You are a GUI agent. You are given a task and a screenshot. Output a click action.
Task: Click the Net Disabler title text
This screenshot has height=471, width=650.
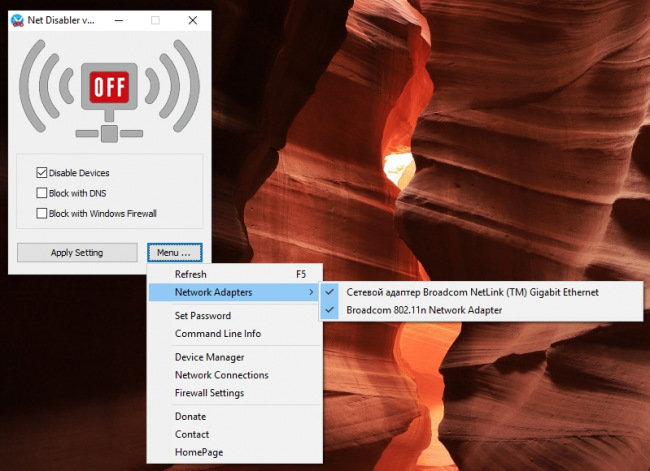click(x=61, y=20)
